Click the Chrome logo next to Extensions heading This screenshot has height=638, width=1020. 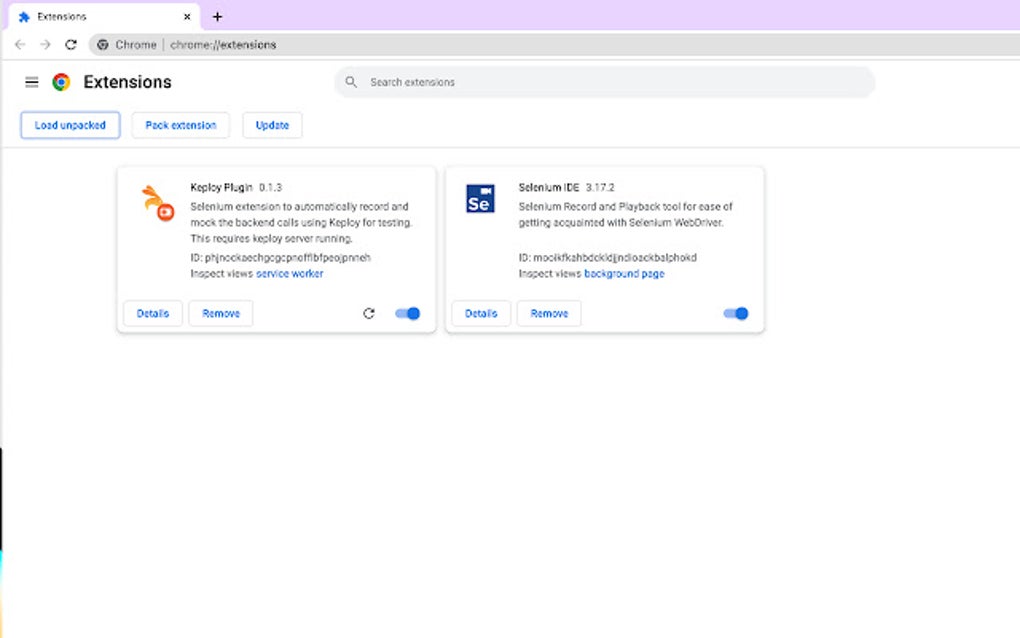pos(62,82)
